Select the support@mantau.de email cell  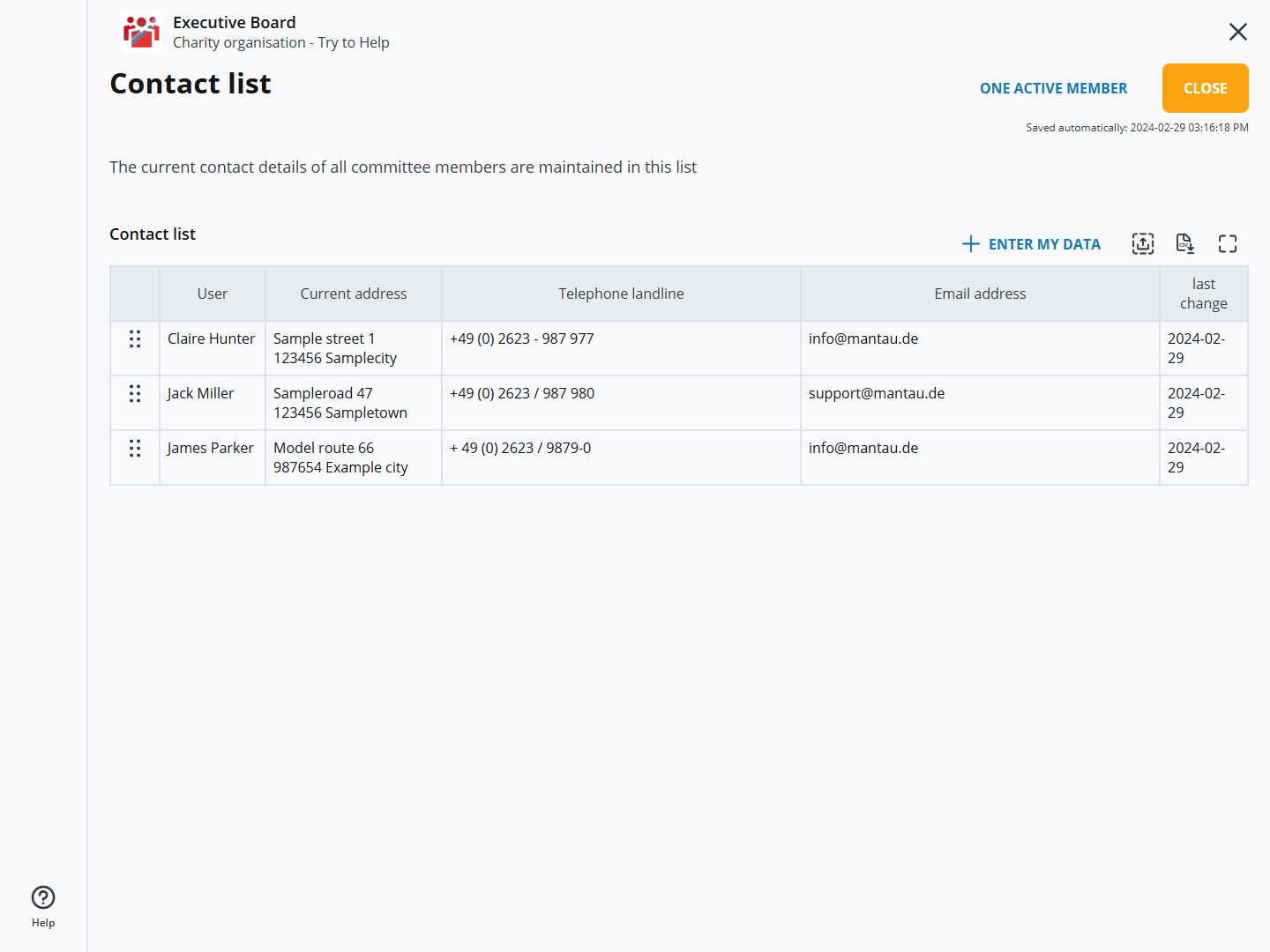pyautogui.click(x=876, y=394)
